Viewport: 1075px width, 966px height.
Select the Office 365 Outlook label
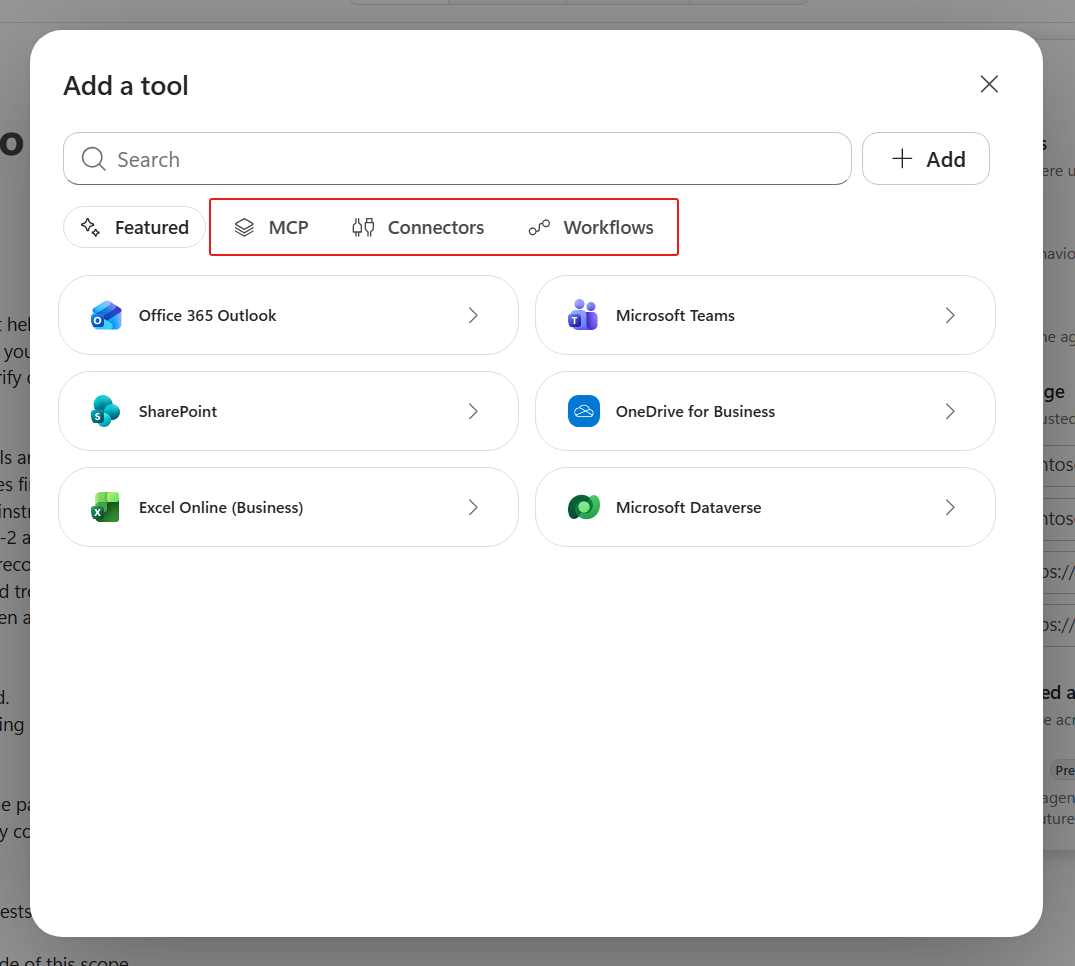tap(208, 315)
